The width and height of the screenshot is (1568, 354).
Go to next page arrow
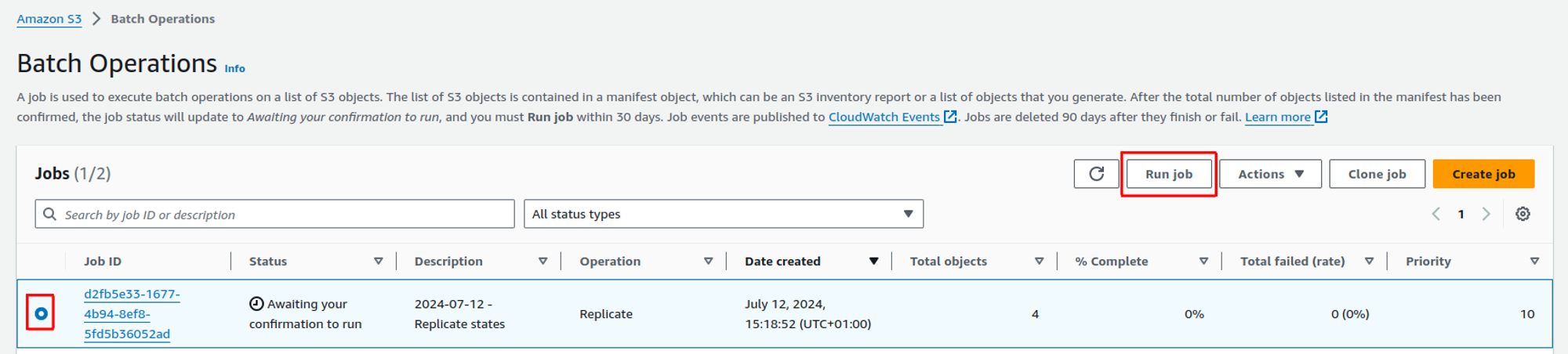coord(1486,214)
